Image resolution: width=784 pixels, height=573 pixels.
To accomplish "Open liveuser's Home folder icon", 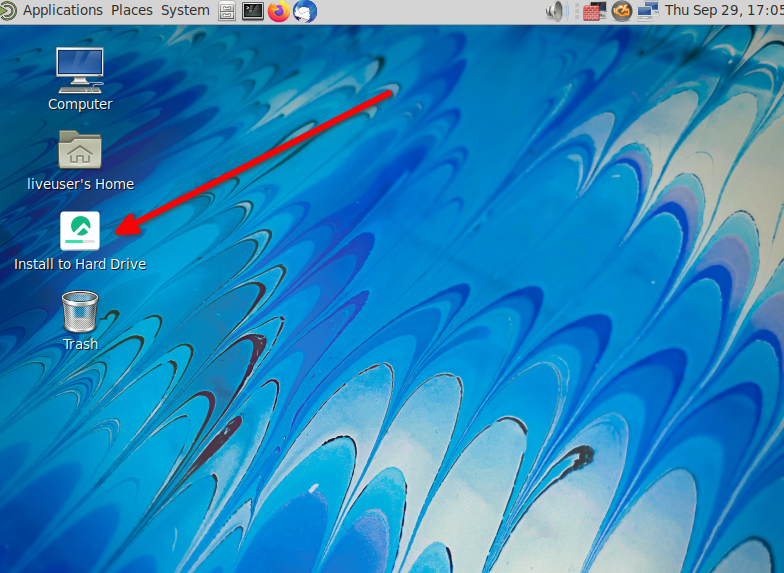I will click(x=80, y=150).
